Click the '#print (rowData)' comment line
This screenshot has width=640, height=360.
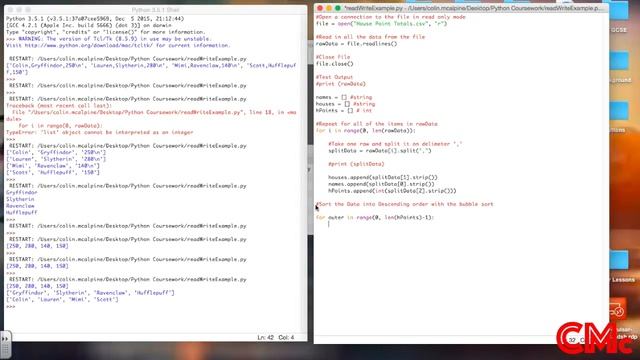click(x=340, y=84)
